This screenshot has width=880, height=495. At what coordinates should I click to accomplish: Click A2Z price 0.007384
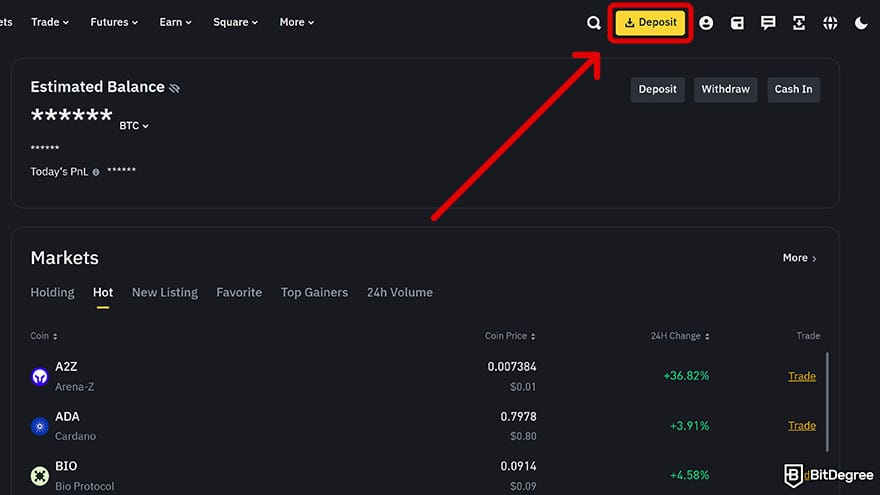(512, 366)
